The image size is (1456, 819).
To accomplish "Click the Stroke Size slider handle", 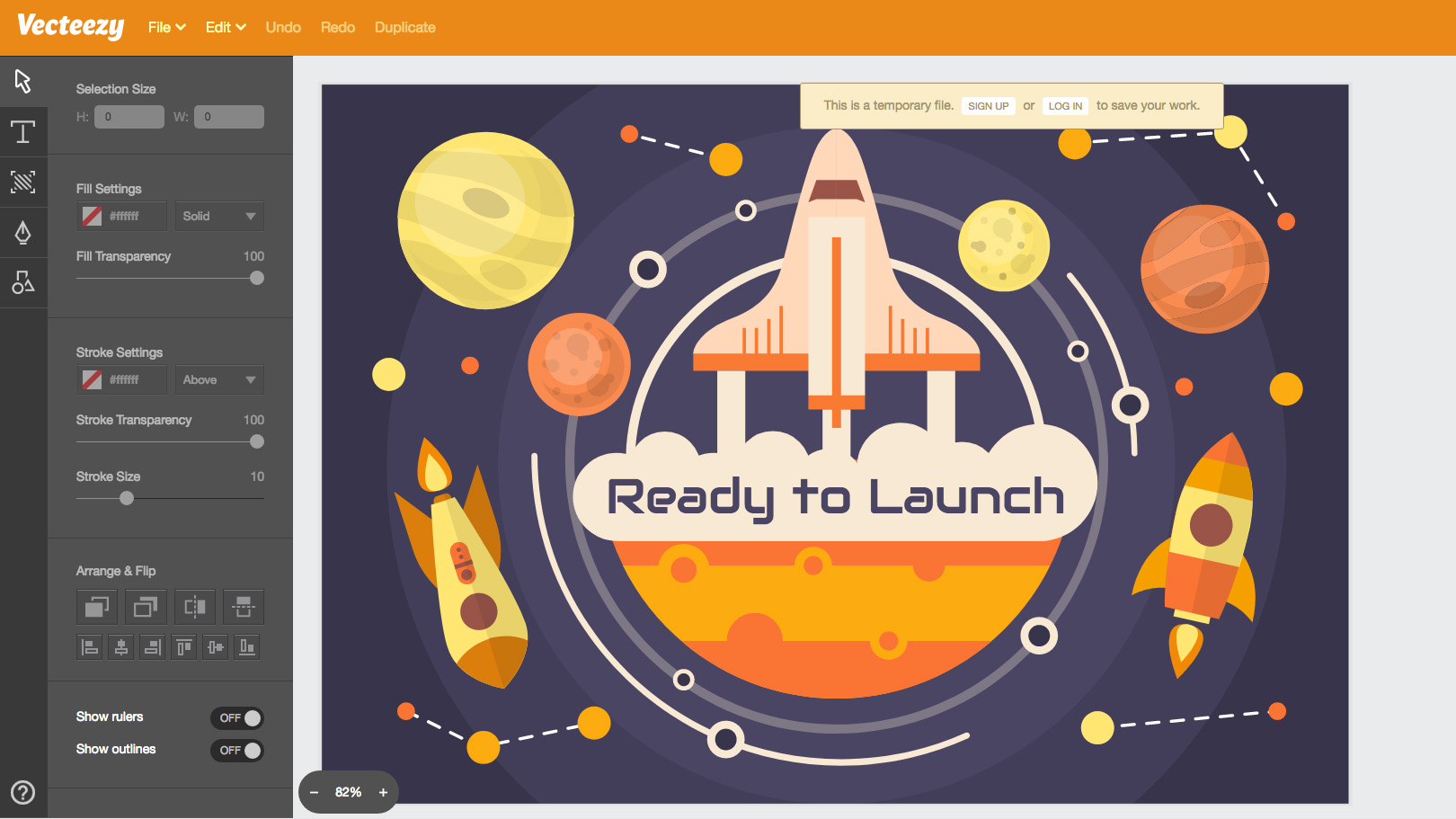I will pos(127,498).
